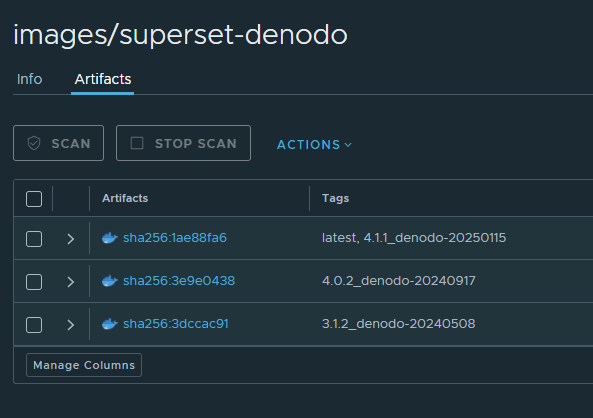The height and width of the screenshot is (418, 593).
Task: Click the images/superset-denodo page title
Action: tap(180, 35)
